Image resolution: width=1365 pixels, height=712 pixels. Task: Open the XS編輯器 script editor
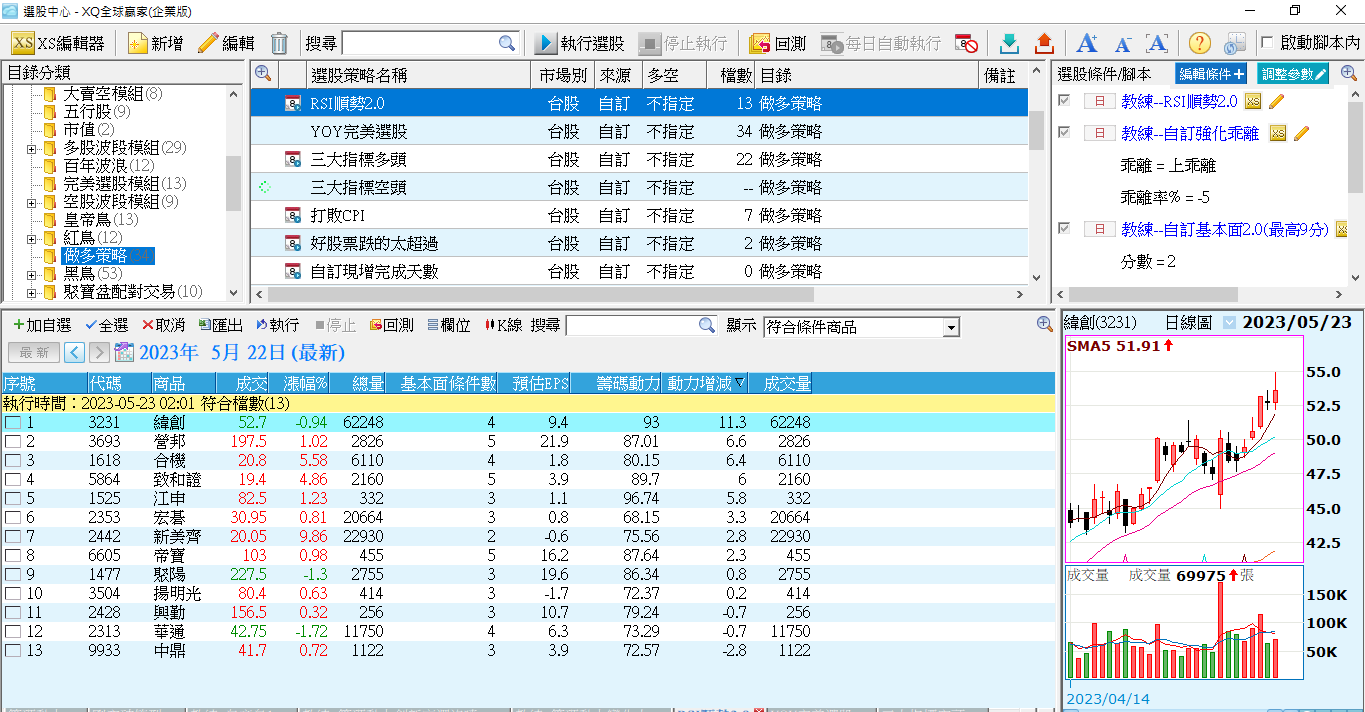click(x=58, y=43)
